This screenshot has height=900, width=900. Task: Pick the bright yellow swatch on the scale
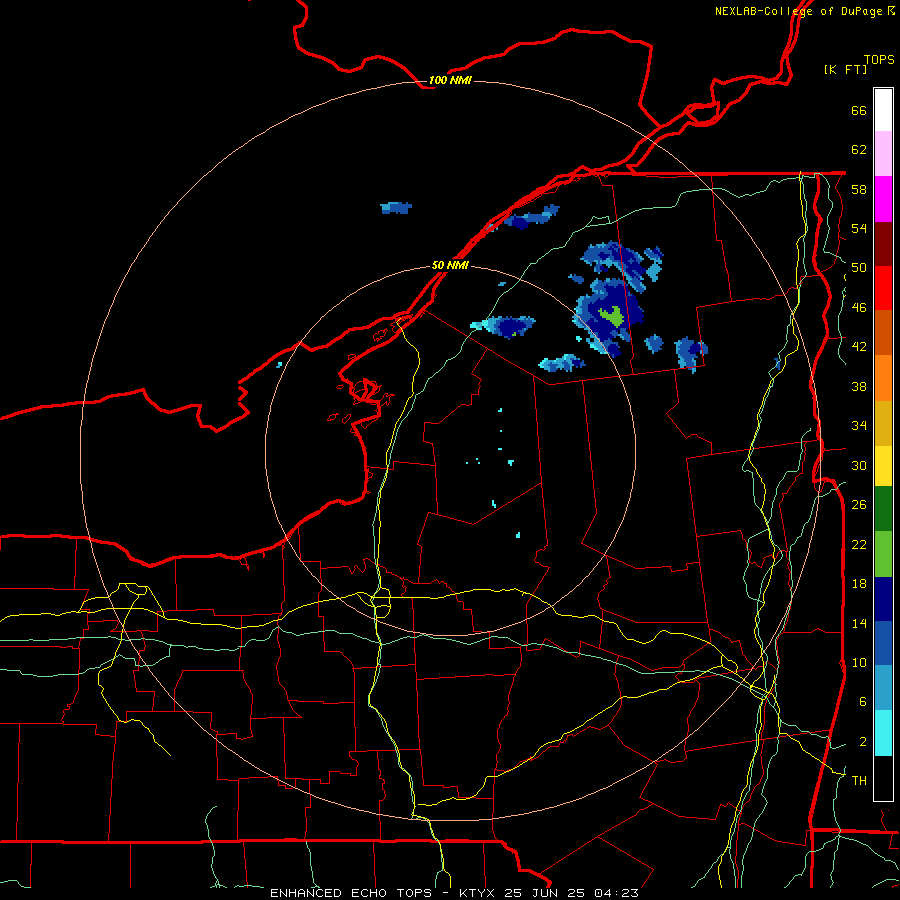pyautogui.click(x=883, y=465)
